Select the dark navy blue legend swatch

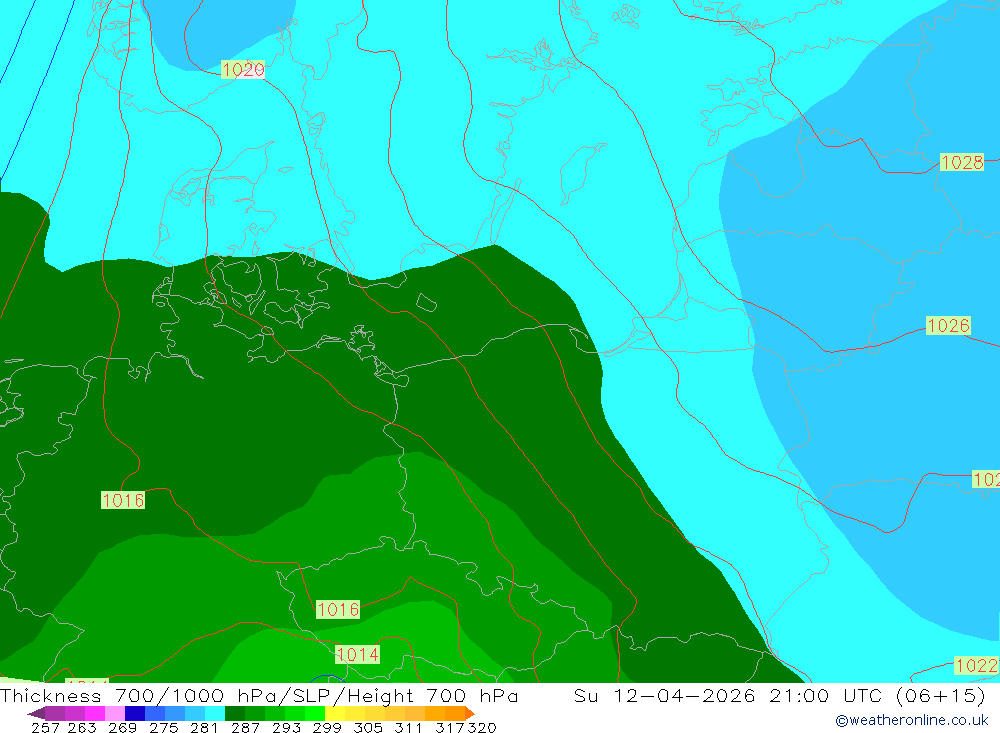tap(135, 713)
